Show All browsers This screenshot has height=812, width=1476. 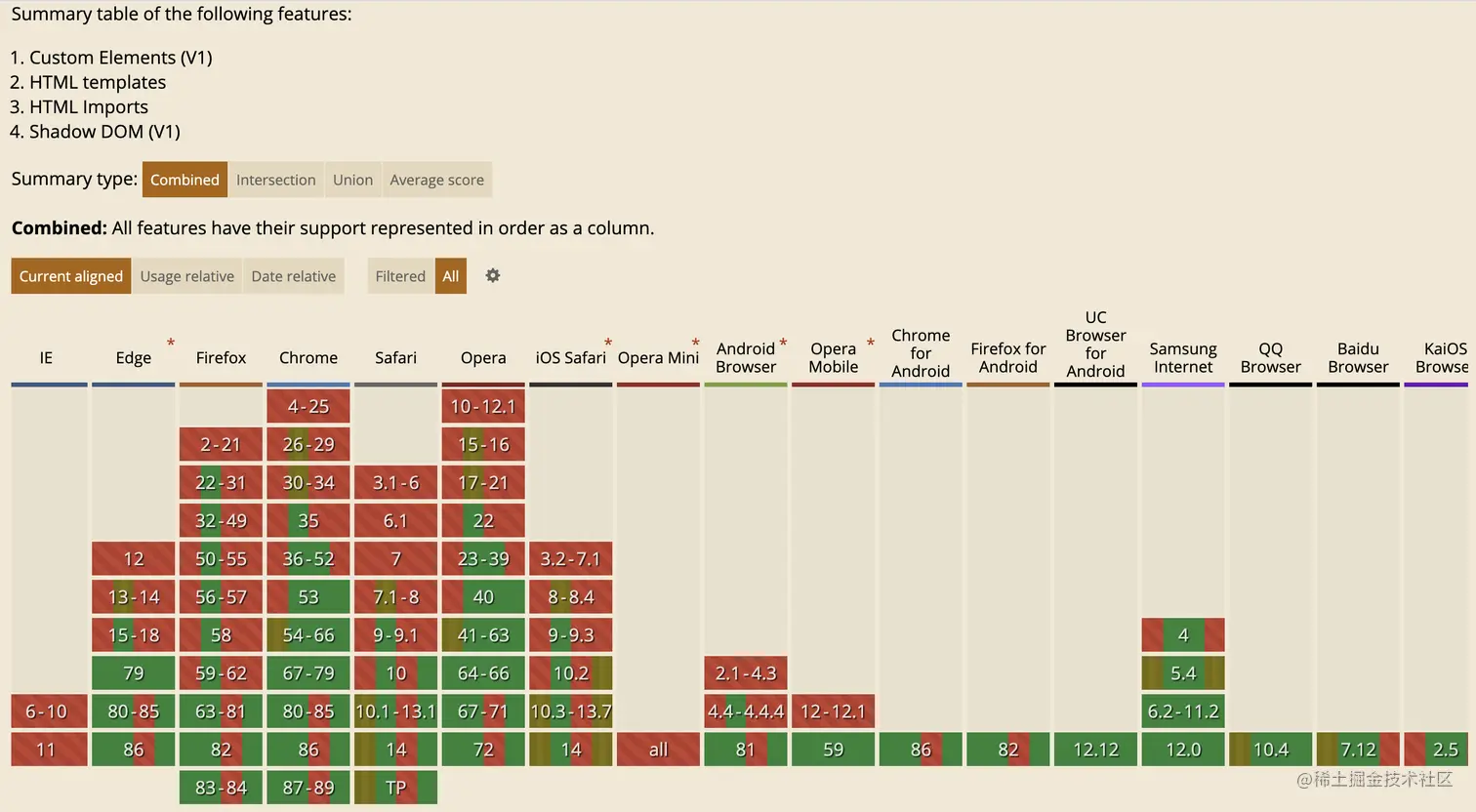pyautogui.click(x=450, y=276)
